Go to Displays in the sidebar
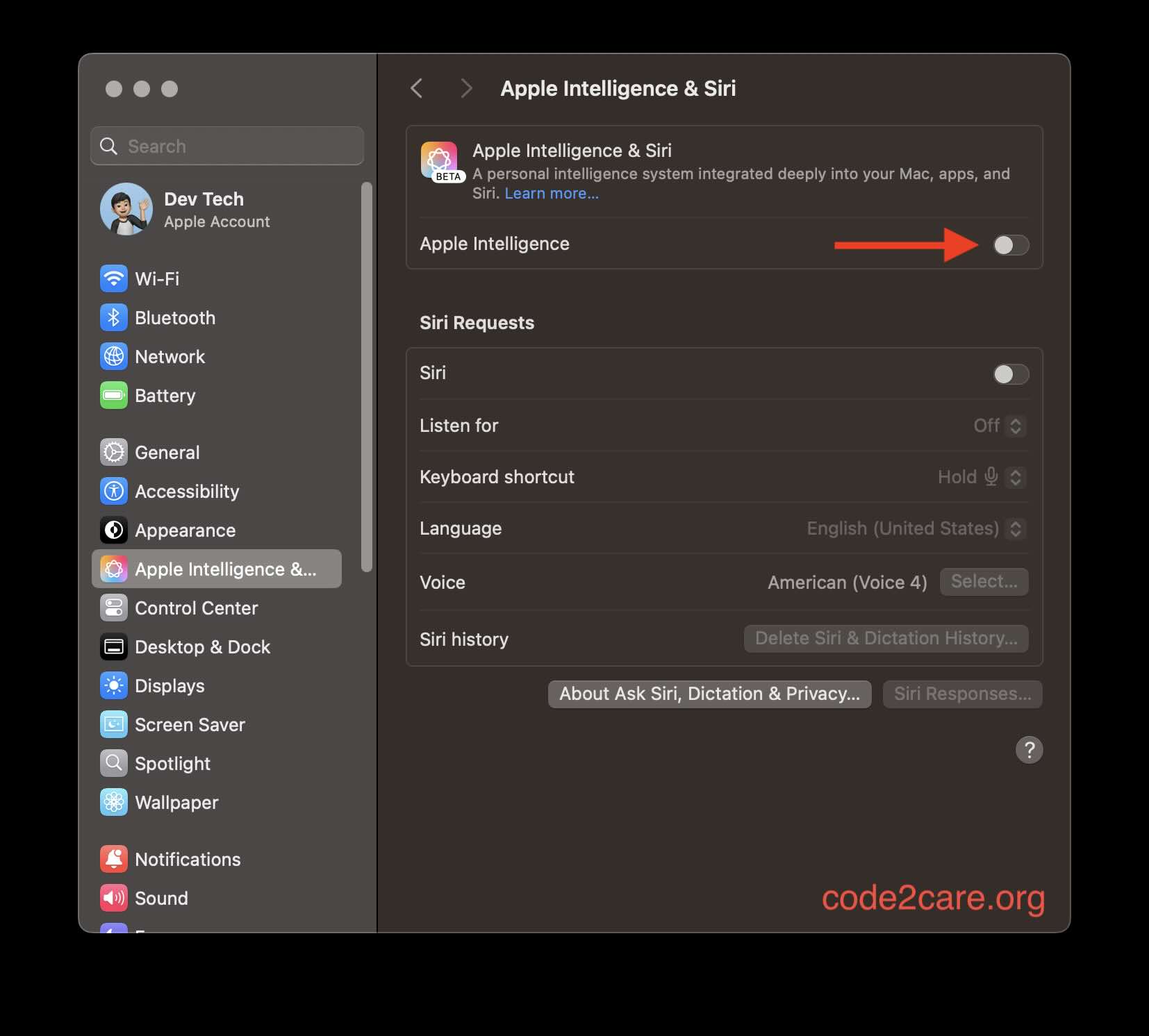1149x1036 pixels. tap(170, 686)
